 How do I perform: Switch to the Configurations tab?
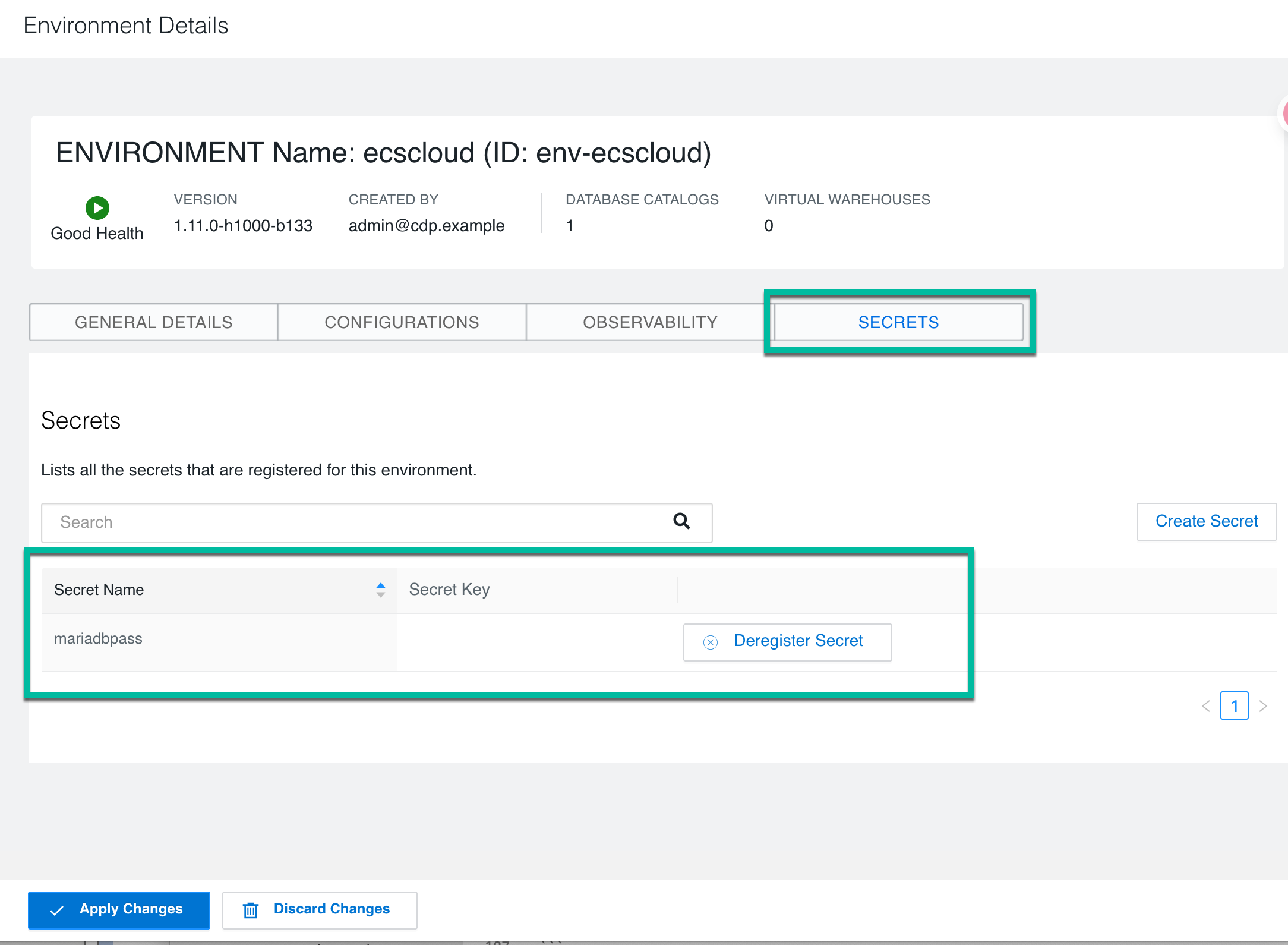[x=402, y=322]
